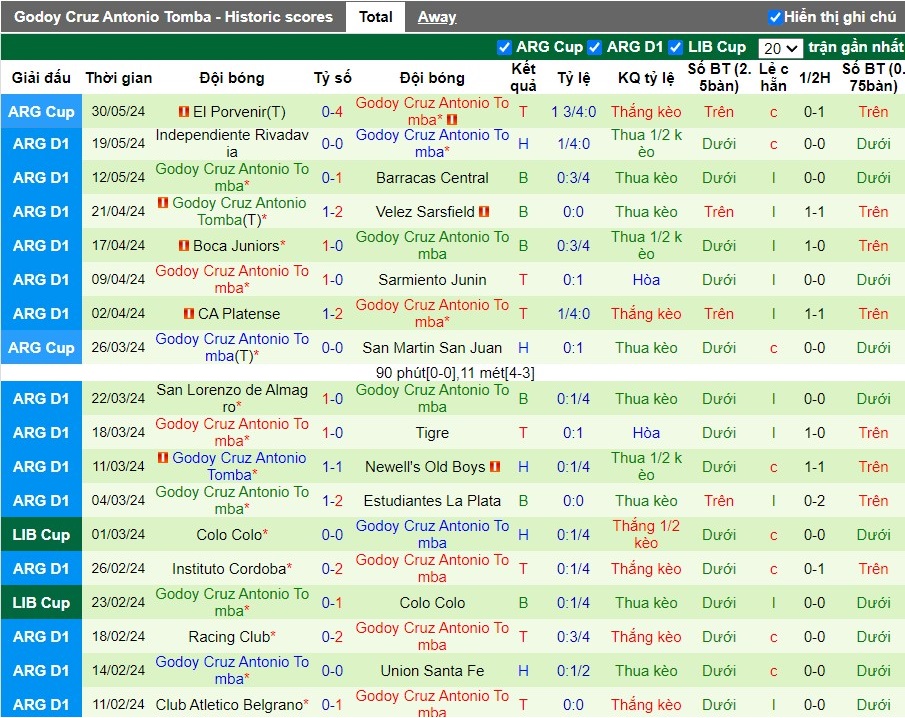
Task: Click the 0-4 score on 30/05/24 row
Action: click(x=332, y=111)
